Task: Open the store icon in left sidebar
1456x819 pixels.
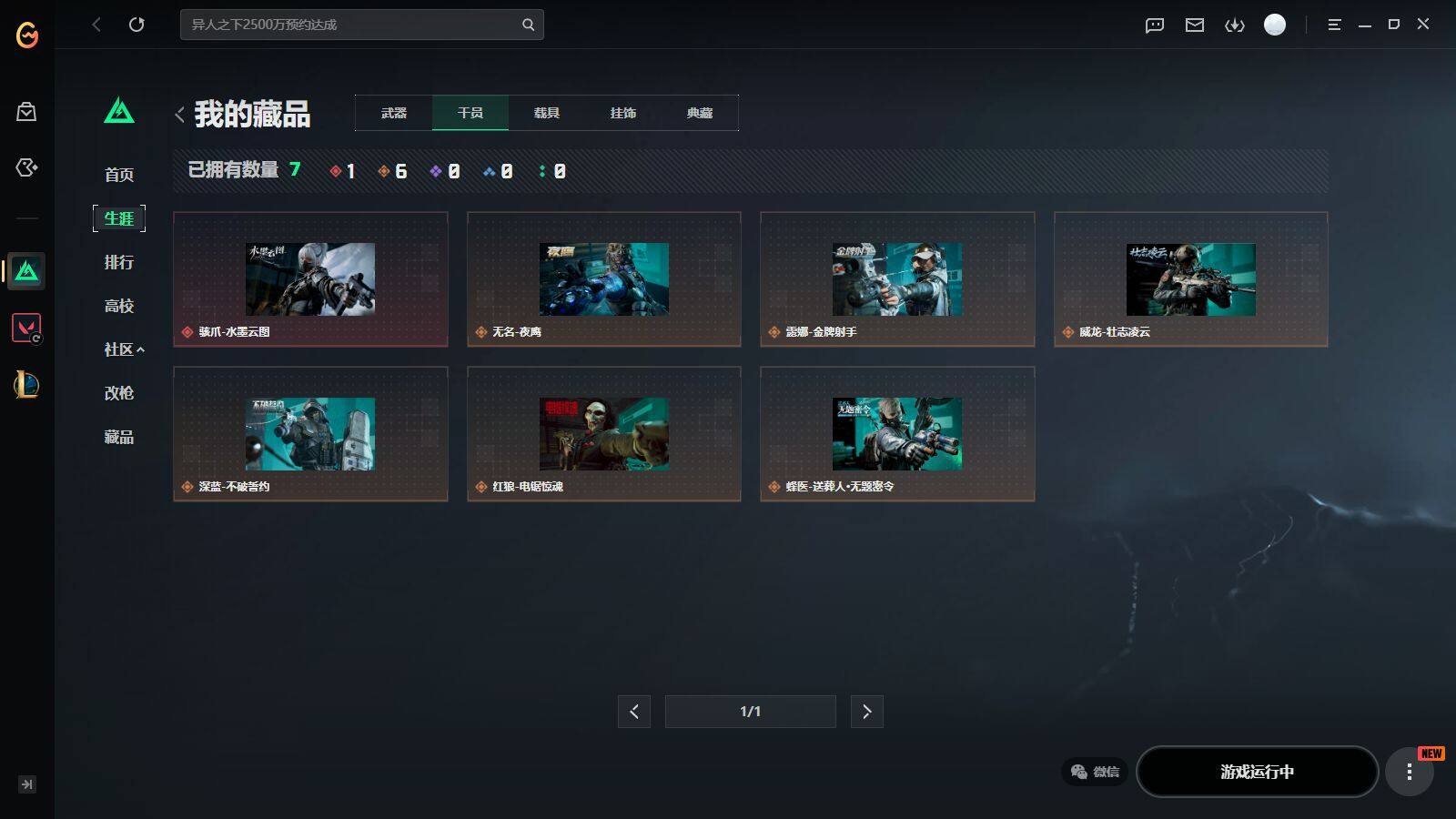Action: pos(26,112)
